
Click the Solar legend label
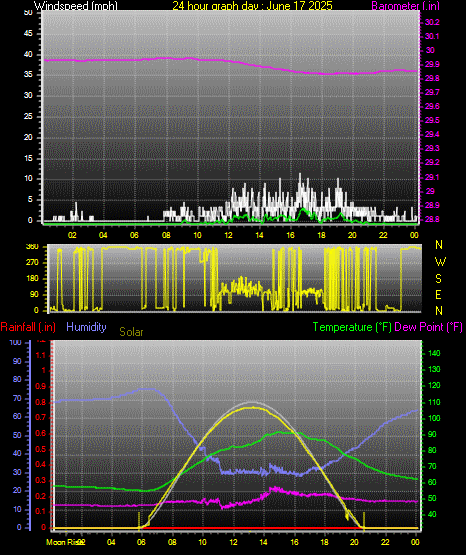pos(131,332)
